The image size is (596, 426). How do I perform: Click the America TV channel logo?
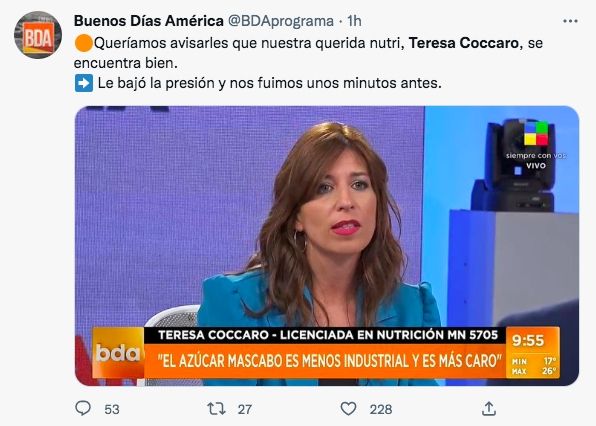click(536, 133)
